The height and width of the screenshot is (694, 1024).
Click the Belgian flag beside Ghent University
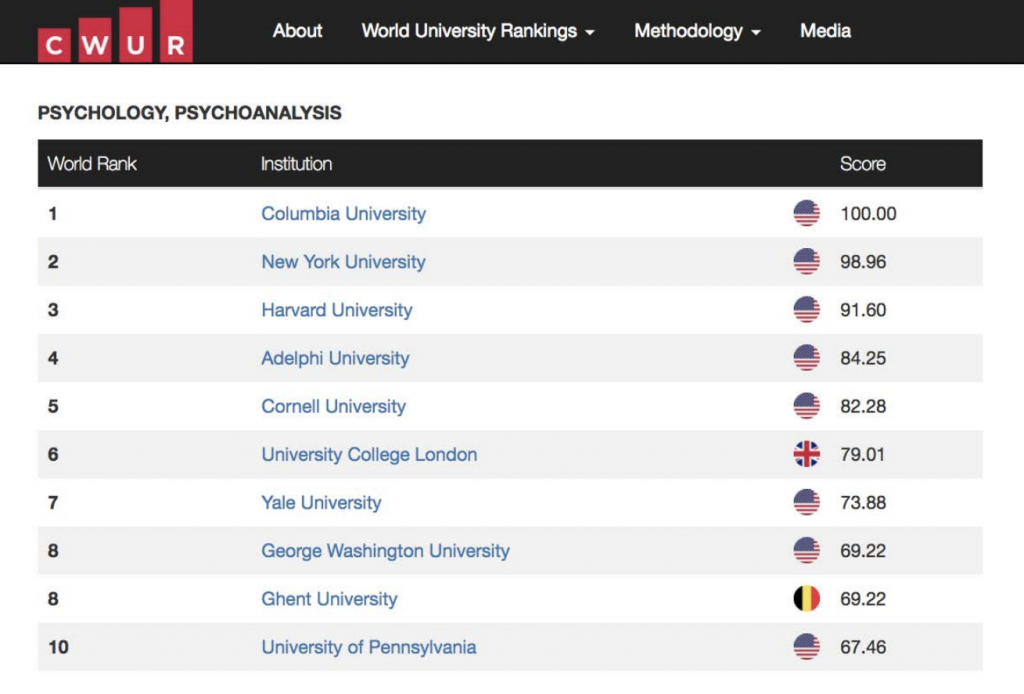coord(807,599)
